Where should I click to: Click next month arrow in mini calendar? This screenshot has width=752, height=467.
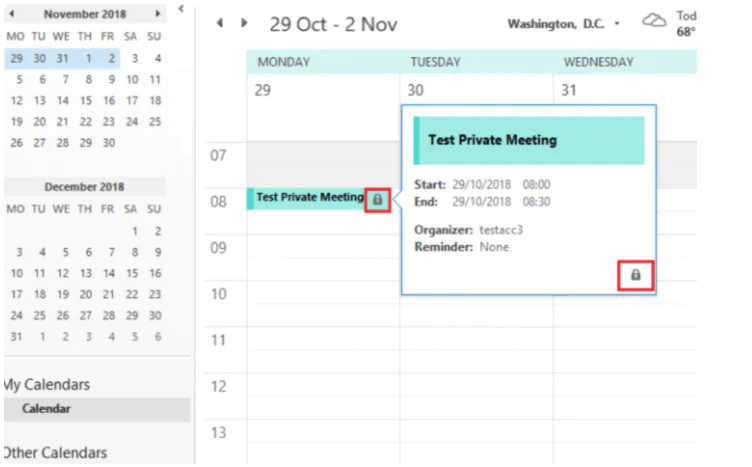click(157, 15)
